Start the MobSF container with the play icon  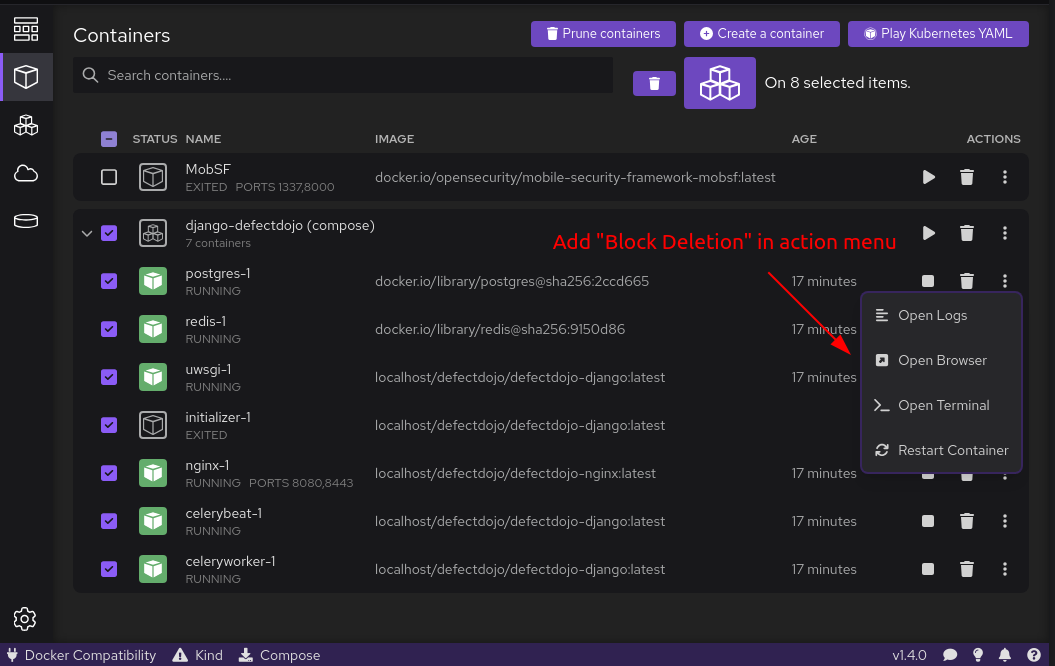[928, 177]
